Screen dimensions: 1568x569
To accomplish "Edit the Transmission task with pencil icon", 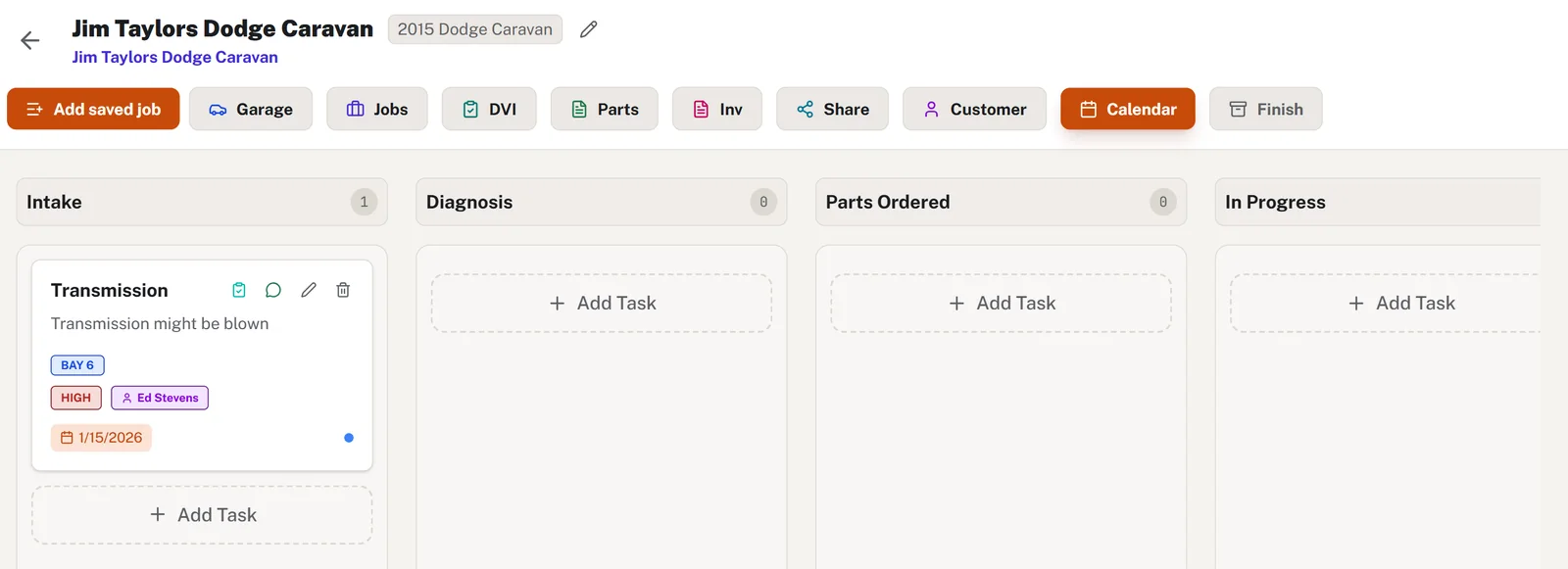I will tap(309, 290).
